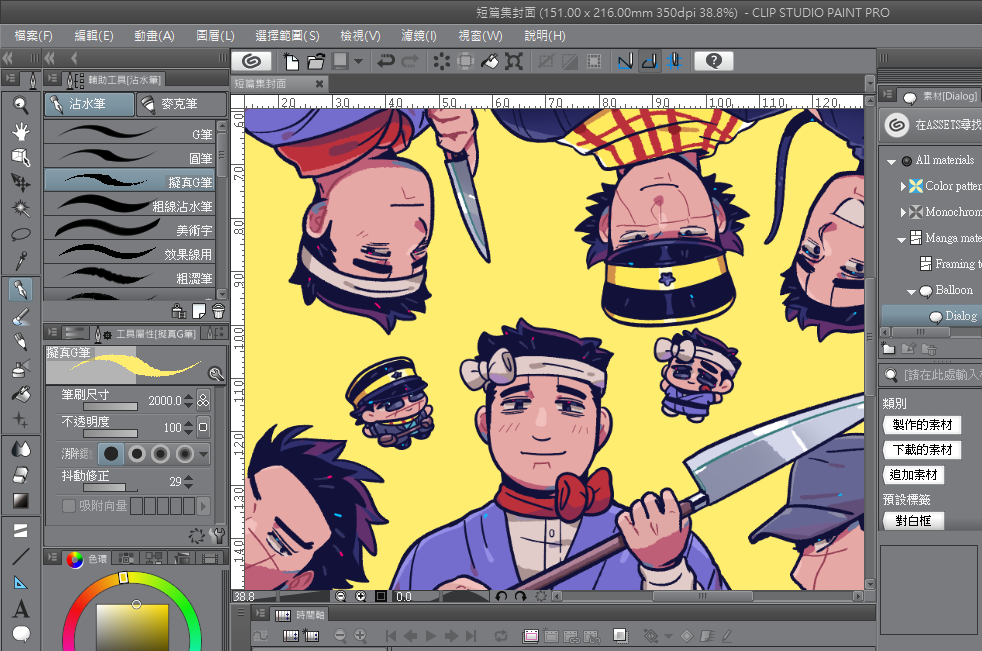Select the Pen nib tool
This screenshot has height=651, width=982.
[x=21, y=289]
